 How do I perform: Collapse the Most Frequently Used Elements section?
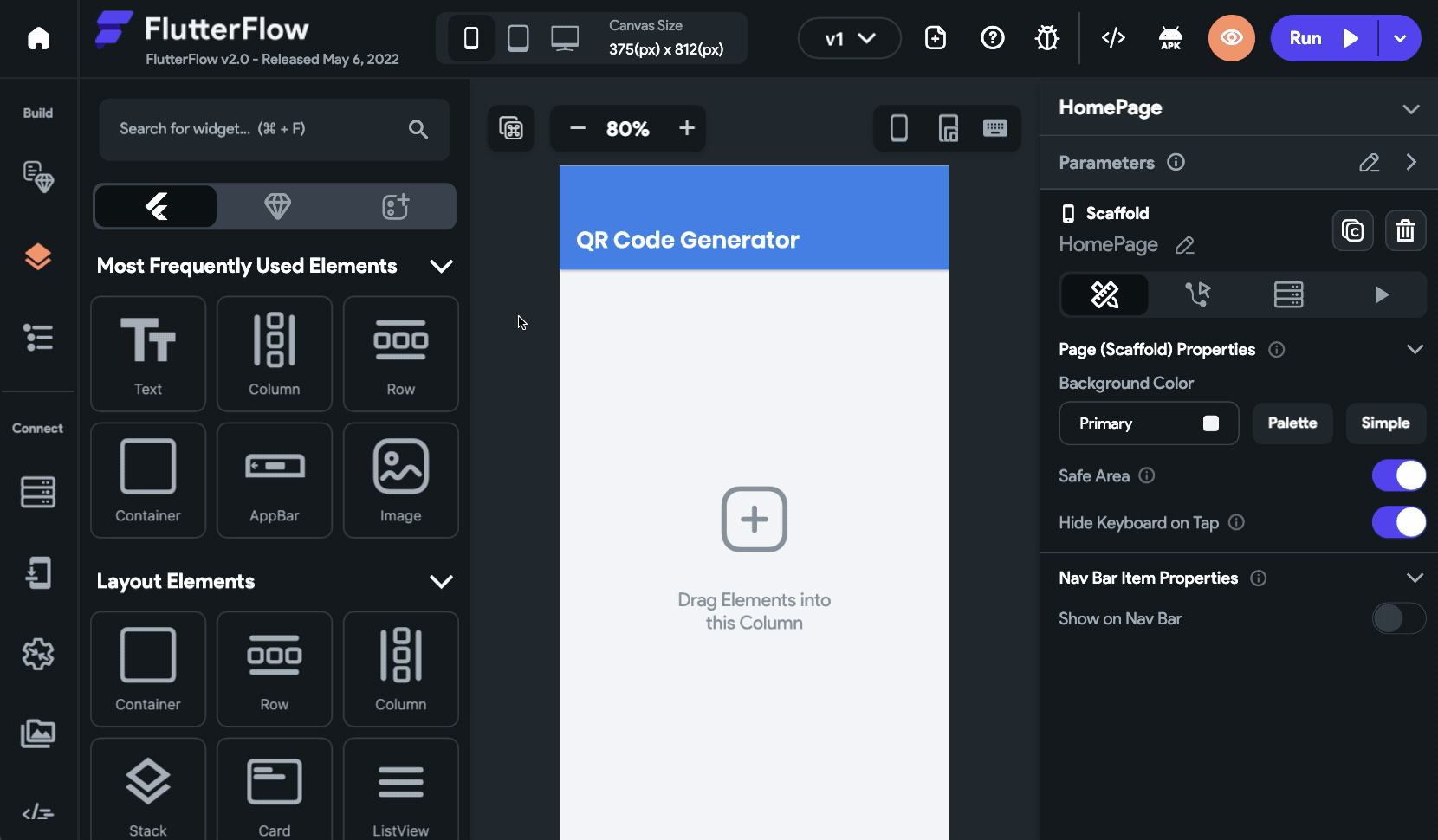point(442,266)
